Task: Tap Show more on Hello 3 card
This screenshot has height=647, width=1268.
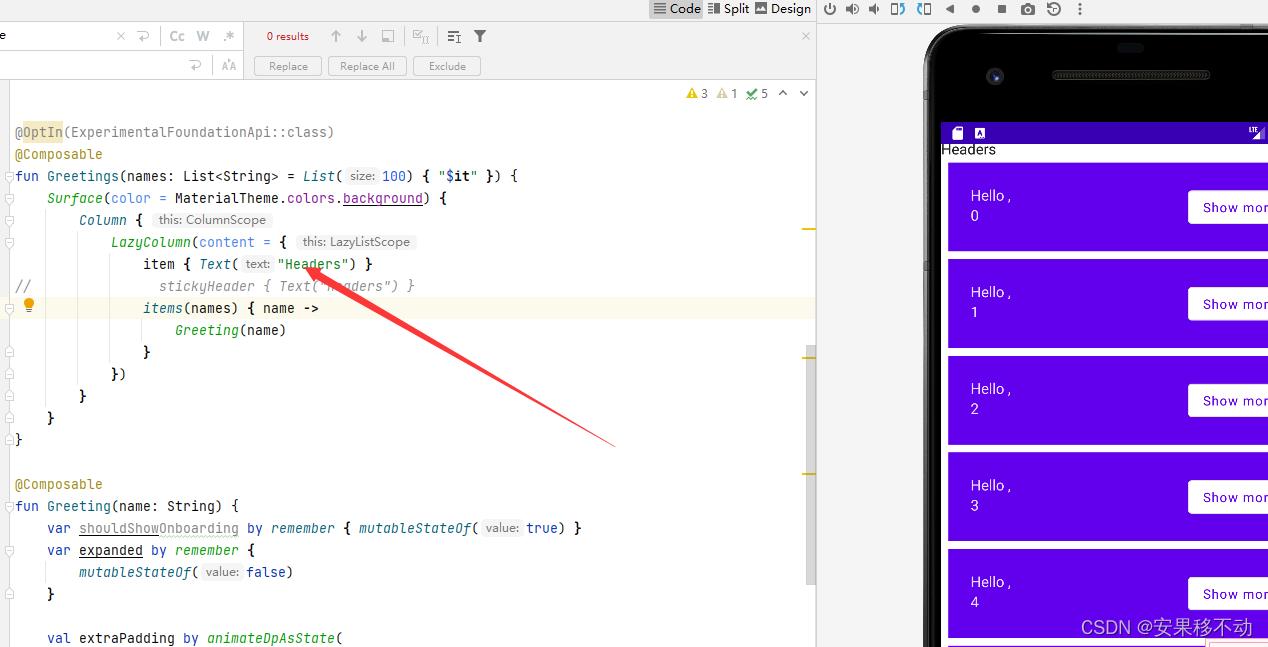Action: [x=1228, y=497]
